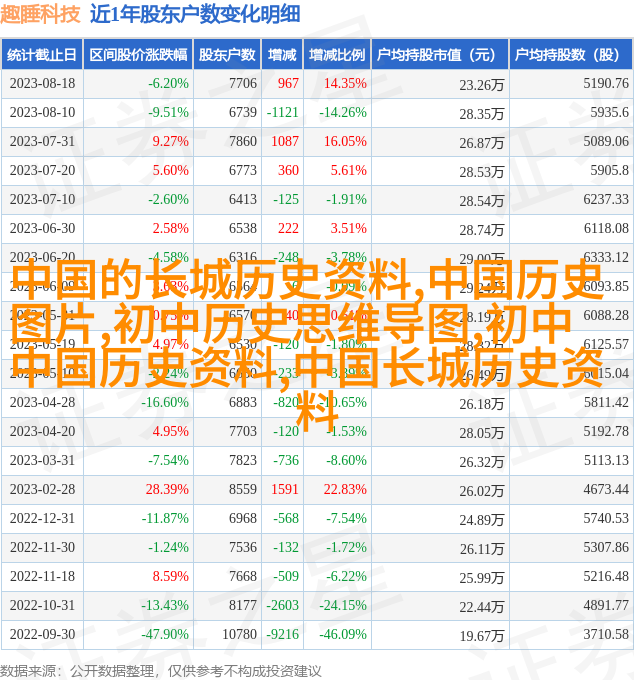This screenshot has width=634, height=680.
Task: Click the 区间股价涨跌幅 column header
Action: (138, 55)
